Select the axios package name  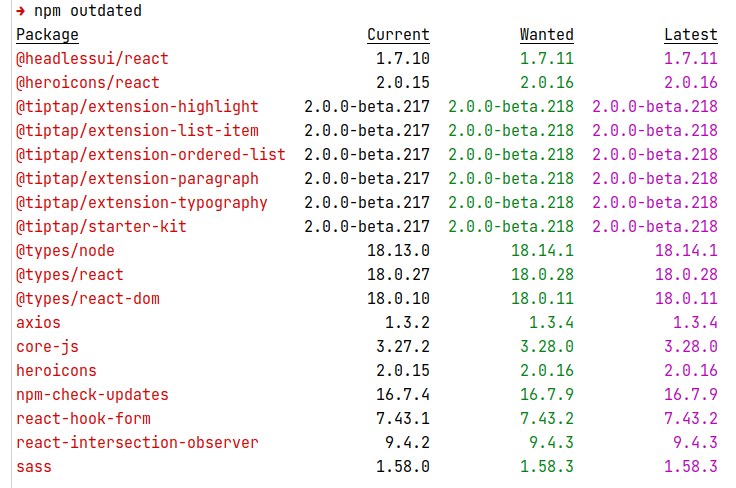[x=38, y=322]
